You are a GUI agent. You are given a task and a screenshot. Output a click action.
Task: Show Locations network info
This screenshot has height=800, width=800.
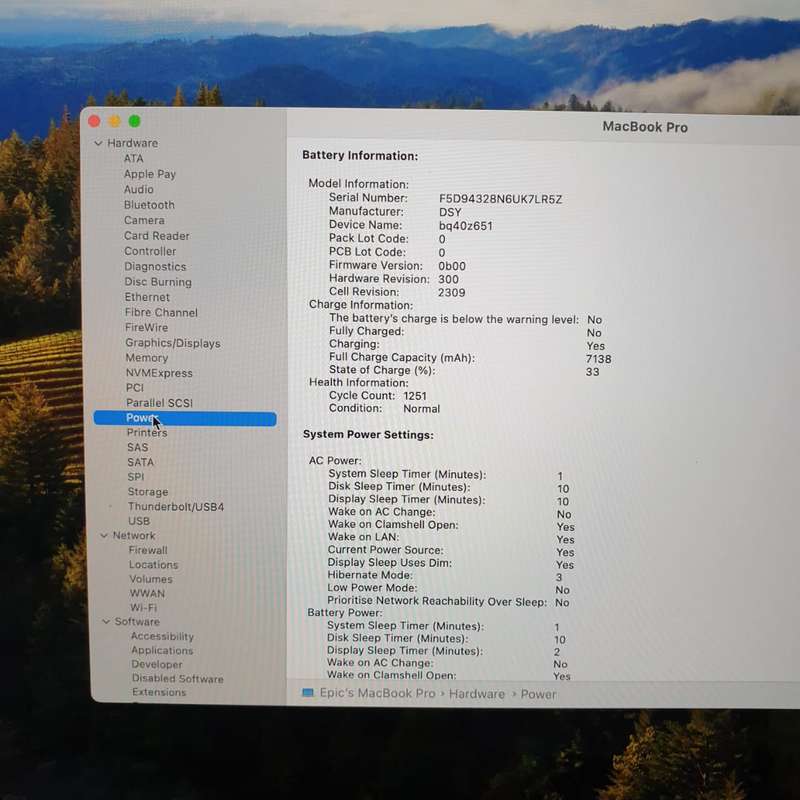tap(154, 565)
